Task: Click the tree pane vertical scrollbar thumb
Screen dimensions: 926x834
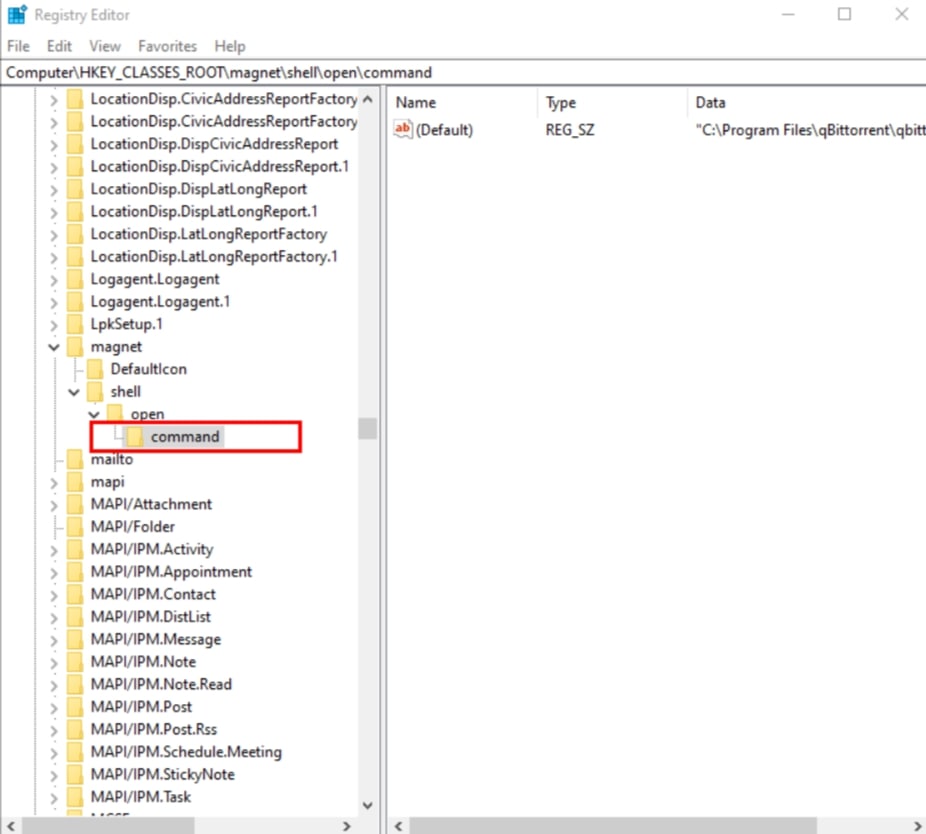Action: click(367, 429)
